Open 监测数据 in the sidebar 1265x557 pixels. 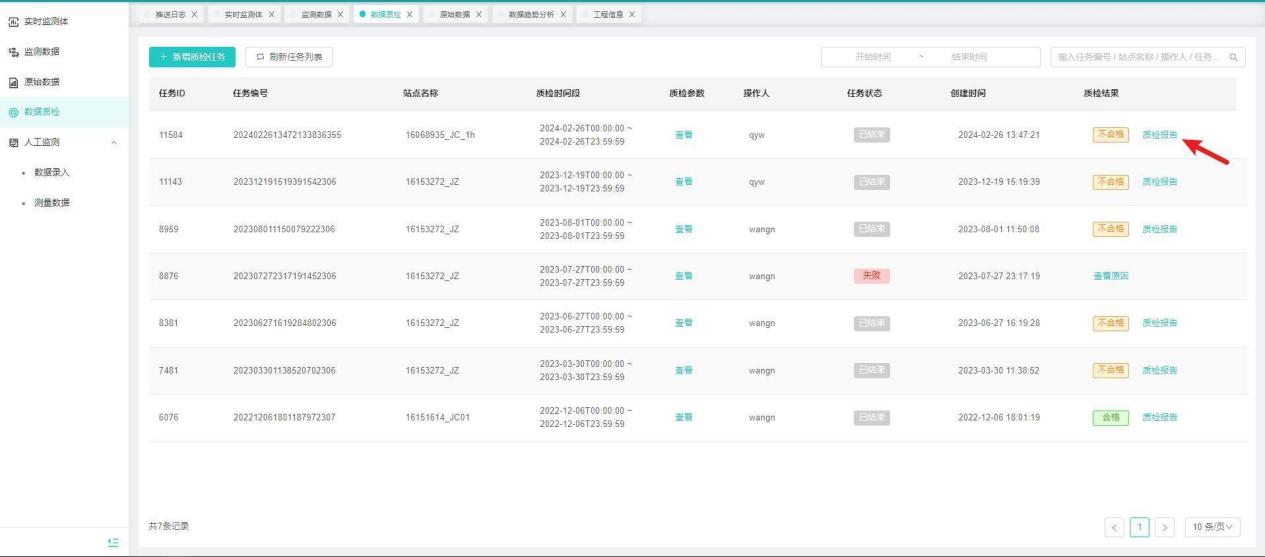coord(48,51)
